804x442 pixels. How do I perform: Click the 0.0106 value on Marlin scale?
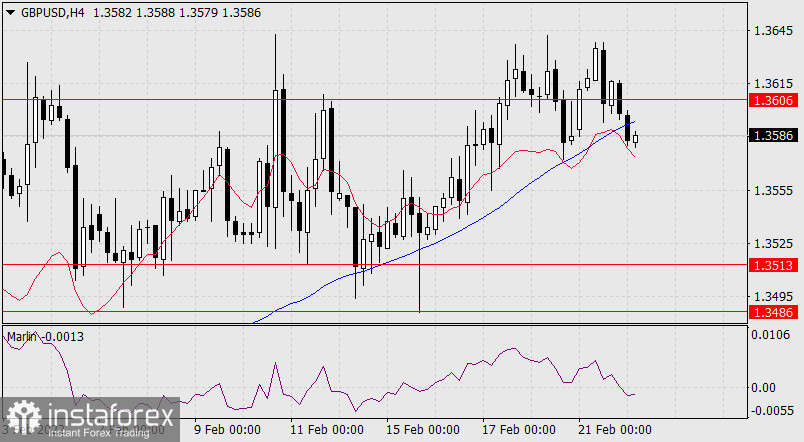774,335
